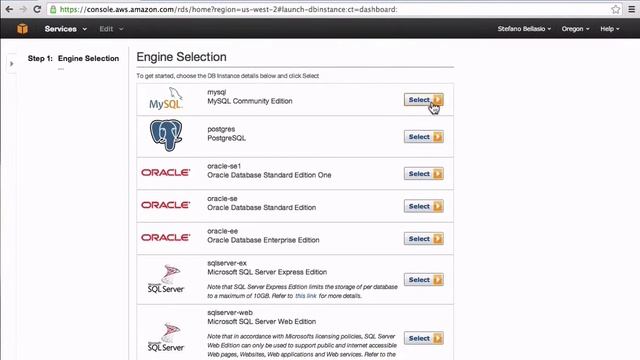Click 'Oracle Database Enterprise Edition' text
This screenshot has width=640, height=360.
263,240
